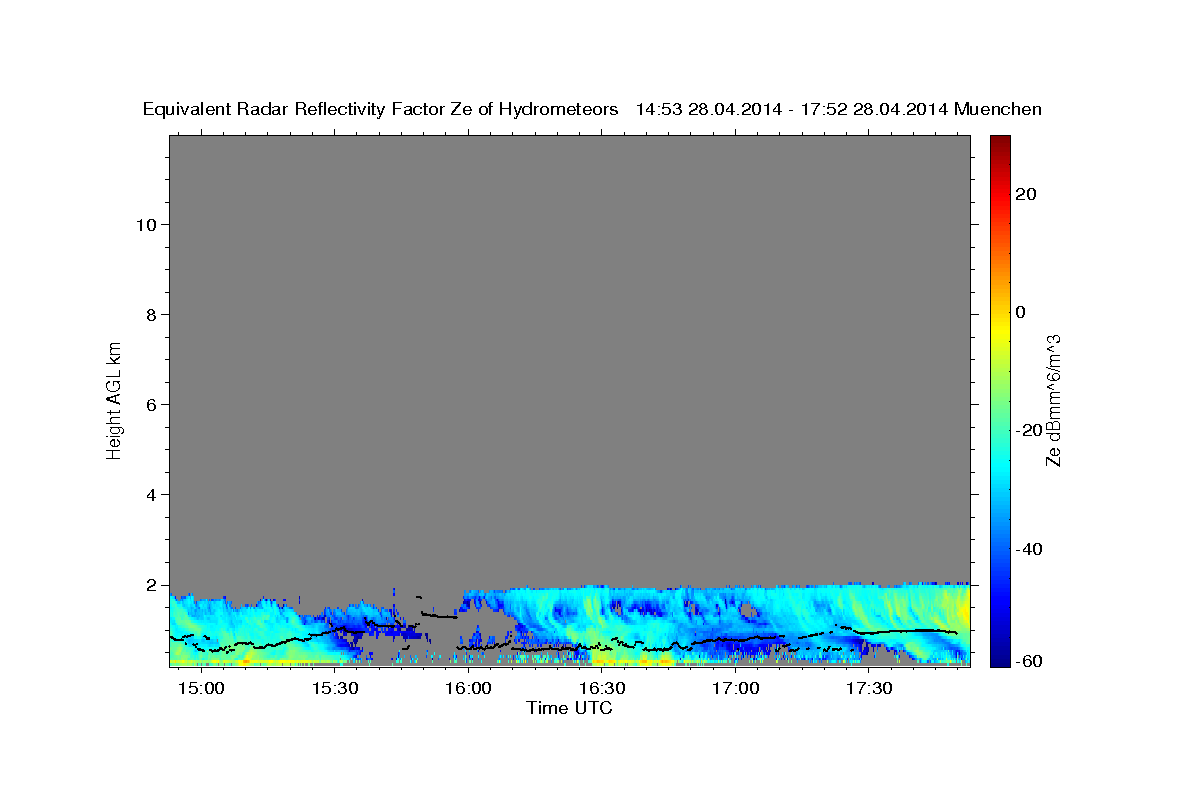Viewport: 1200px width, 800px height.
Task: Click the 'Height AGL km' axis label
Action: 114,399
